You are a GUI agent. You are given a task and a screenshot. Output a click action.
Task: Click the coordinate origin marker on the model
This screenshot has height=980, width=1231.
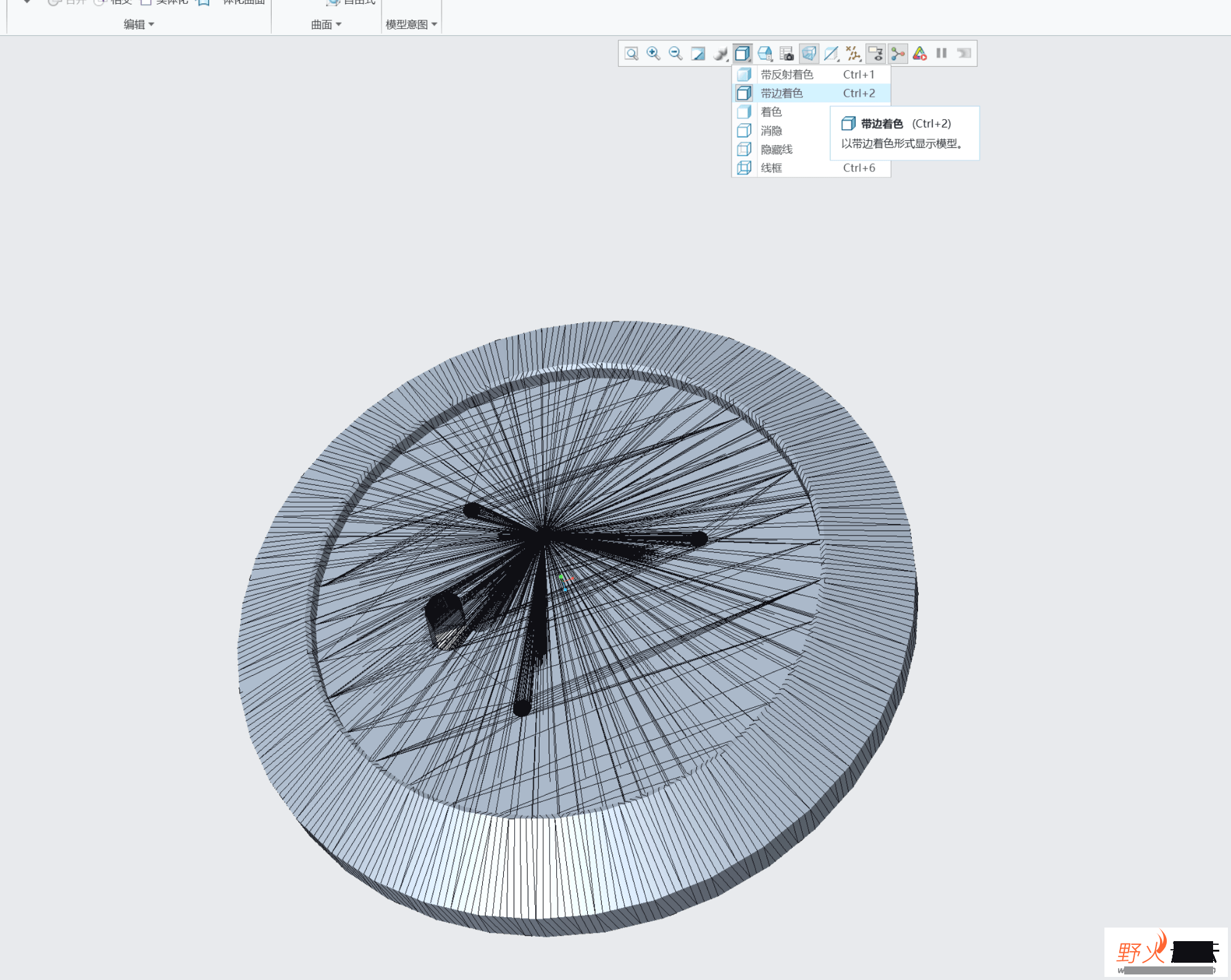click(x=565, y=582)
